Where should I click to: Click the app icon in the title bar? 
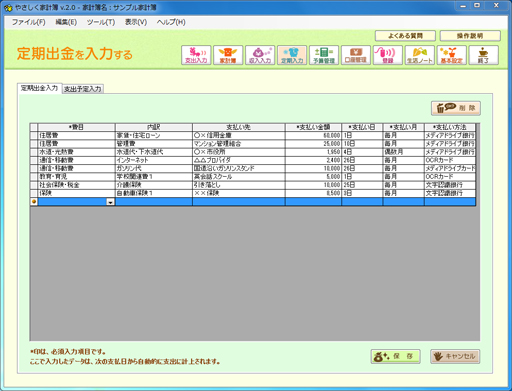[x=8, y=7]
